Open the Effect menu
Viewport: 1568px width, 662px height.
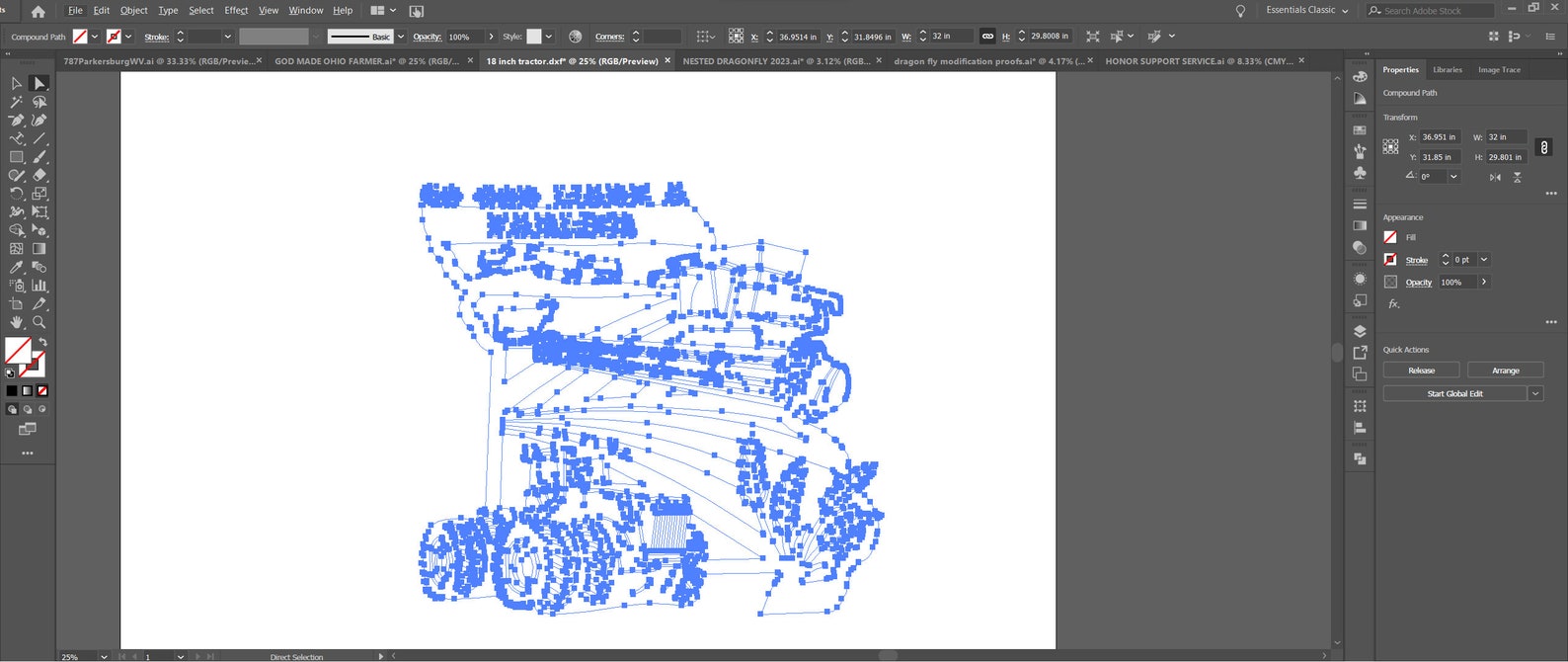236,11
